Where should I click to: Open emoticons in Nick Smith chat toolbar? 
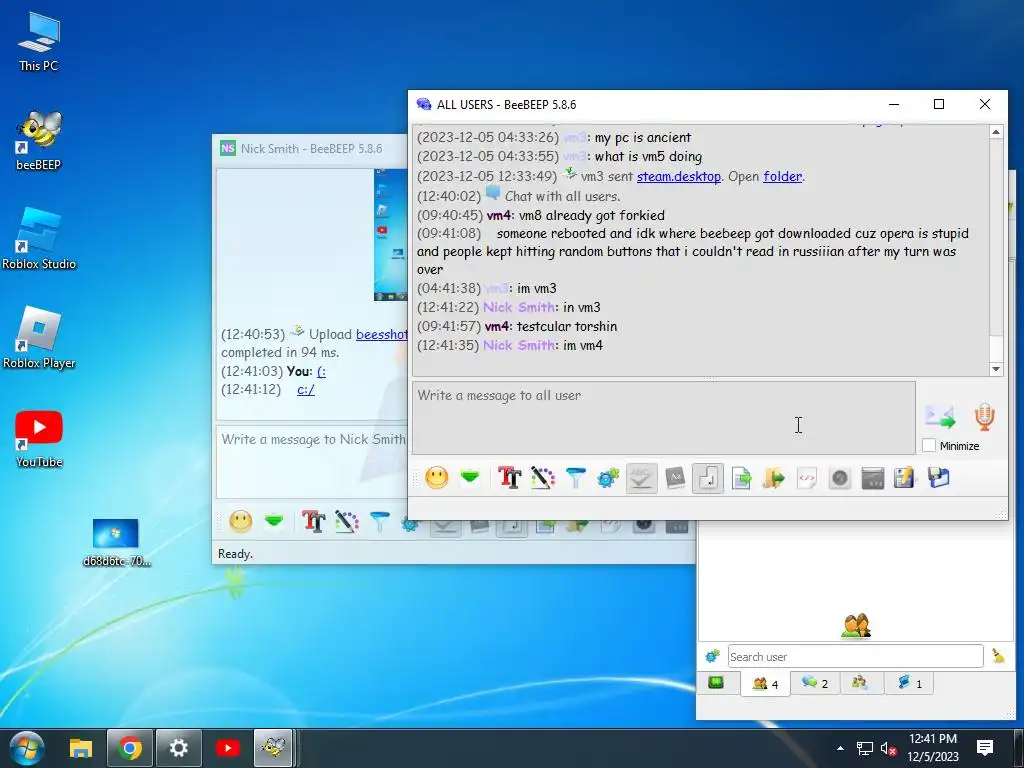[x=241, y=521]
